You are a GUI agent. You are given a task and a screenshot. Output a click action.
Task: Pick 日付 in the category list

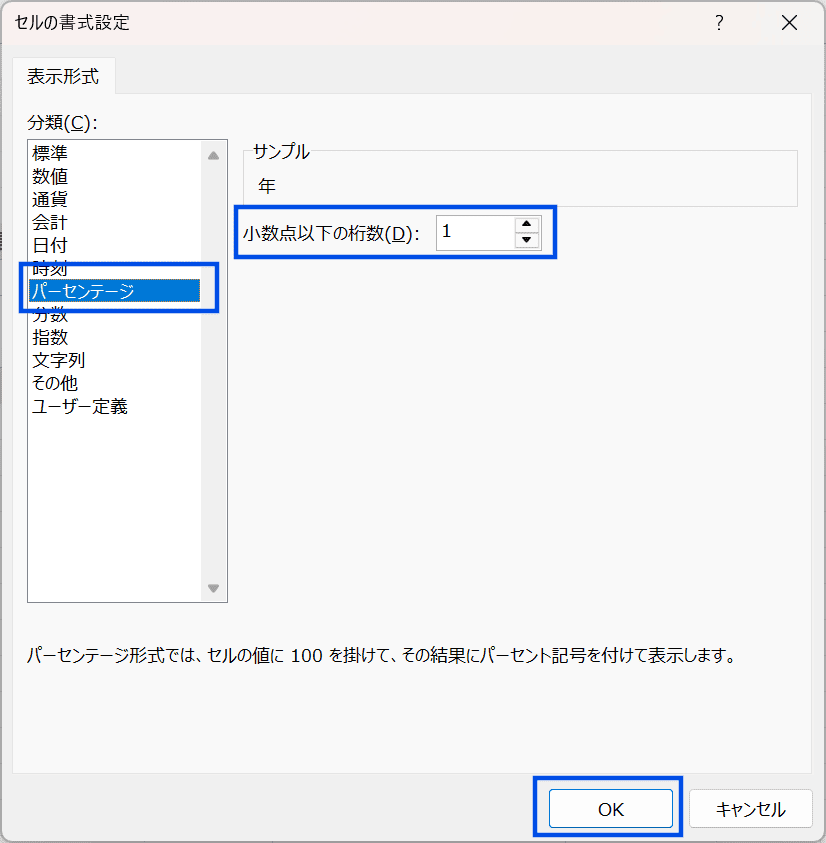(50, 245)
